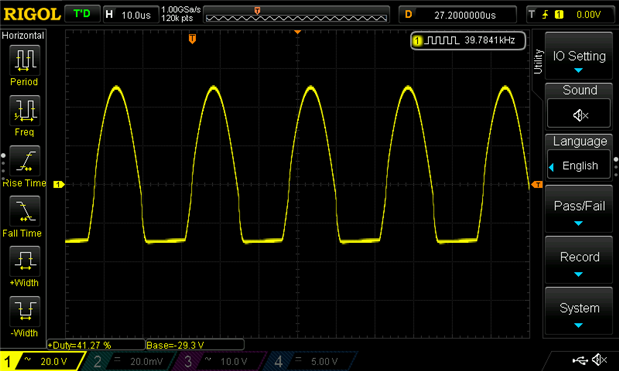Click the trigger source channel 1 badge
The width and height of the screenshot is (619, 371).
[x=559, y=15]
